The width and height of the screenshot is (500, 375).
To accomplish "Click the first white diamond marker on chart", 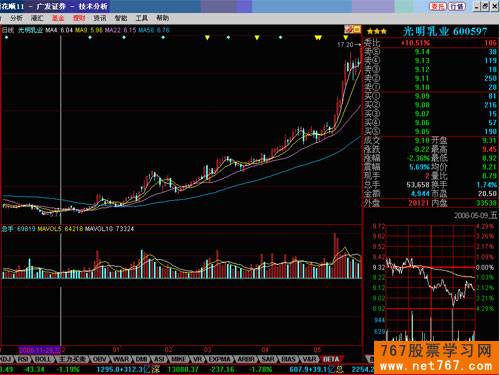I will 6,37.
